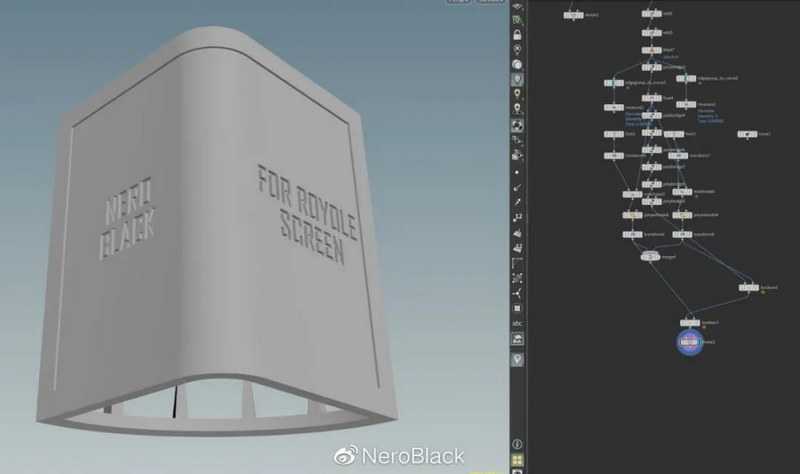
Task: Open the info 'i' icon near toolbar bottom
Action: 518,443
